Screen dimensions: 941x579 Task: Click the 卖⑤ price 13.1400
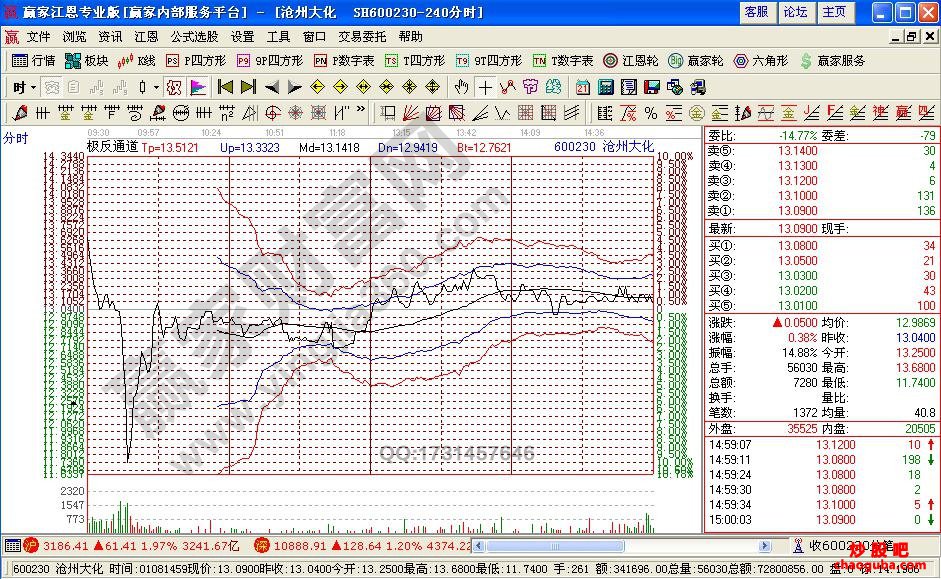coord(798,151)
